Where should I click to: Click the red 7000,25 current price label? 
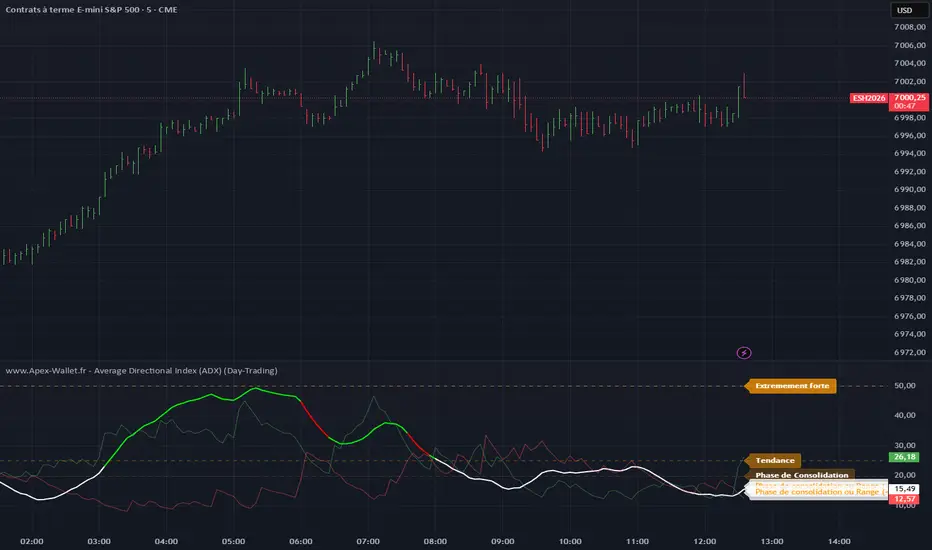point(903,98)
